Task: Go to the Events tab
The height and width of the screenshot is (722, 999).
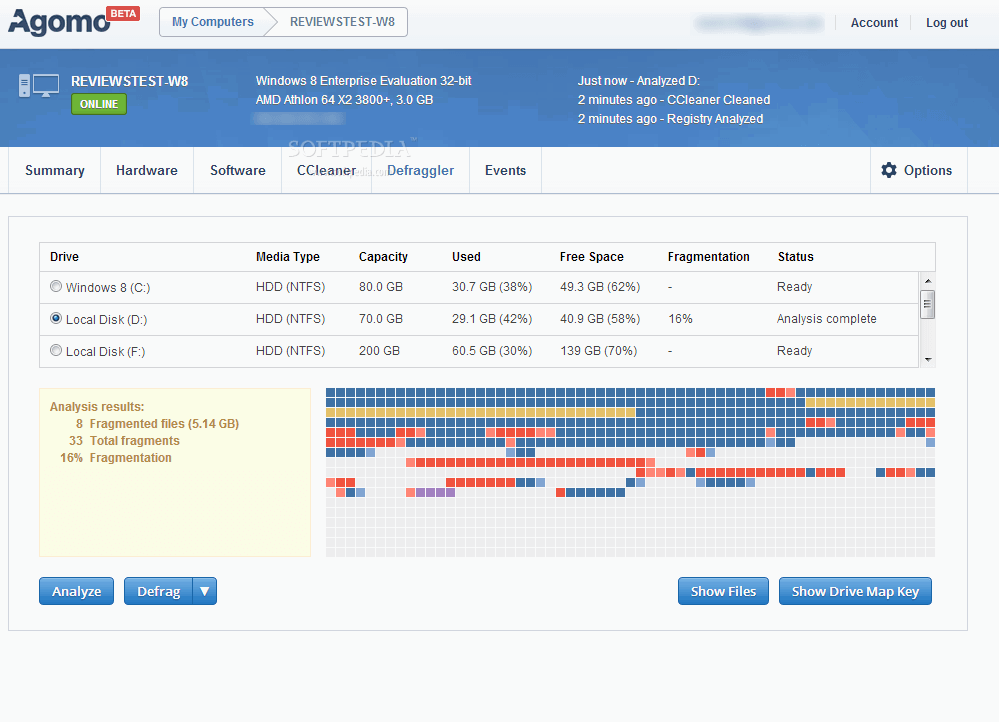Action: 505,170
